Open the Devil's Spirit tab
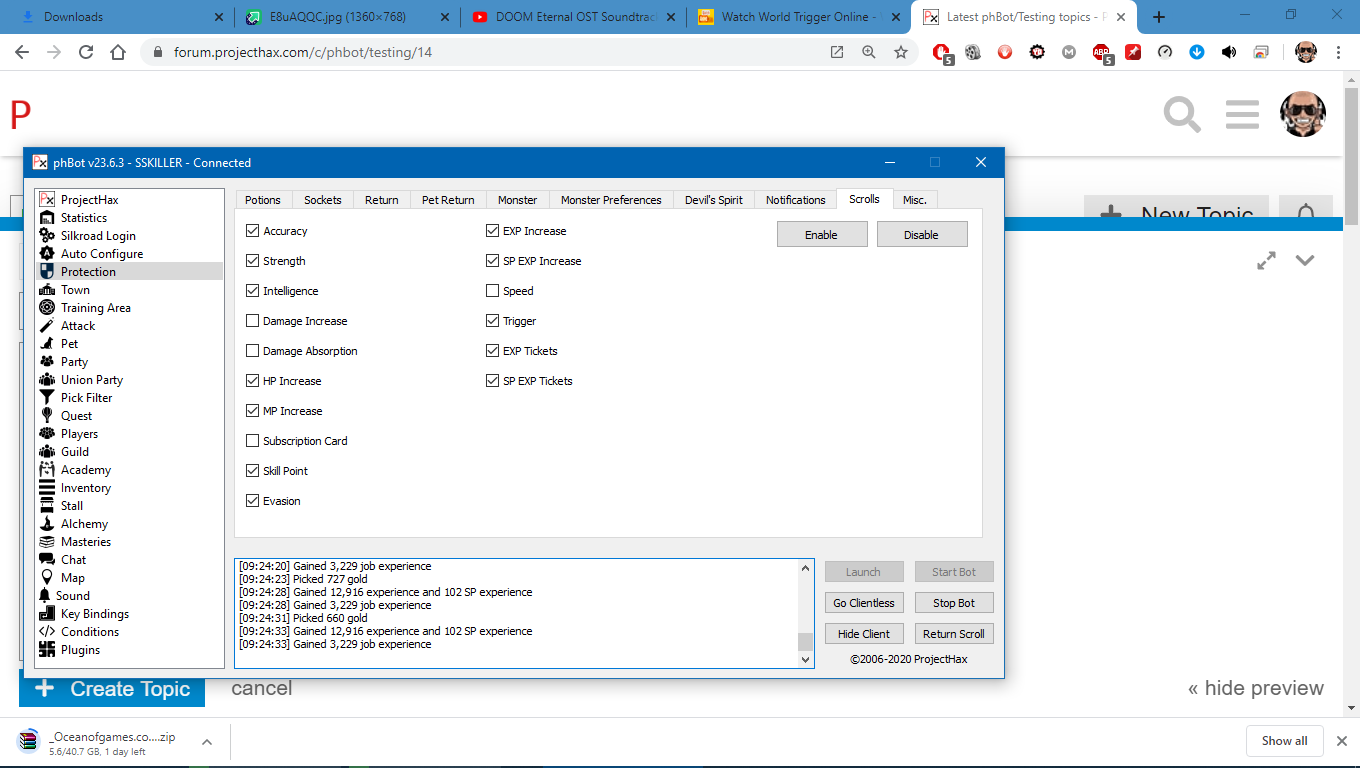Viewport: 1360px width, 768px height. click(x=713, y=200)
